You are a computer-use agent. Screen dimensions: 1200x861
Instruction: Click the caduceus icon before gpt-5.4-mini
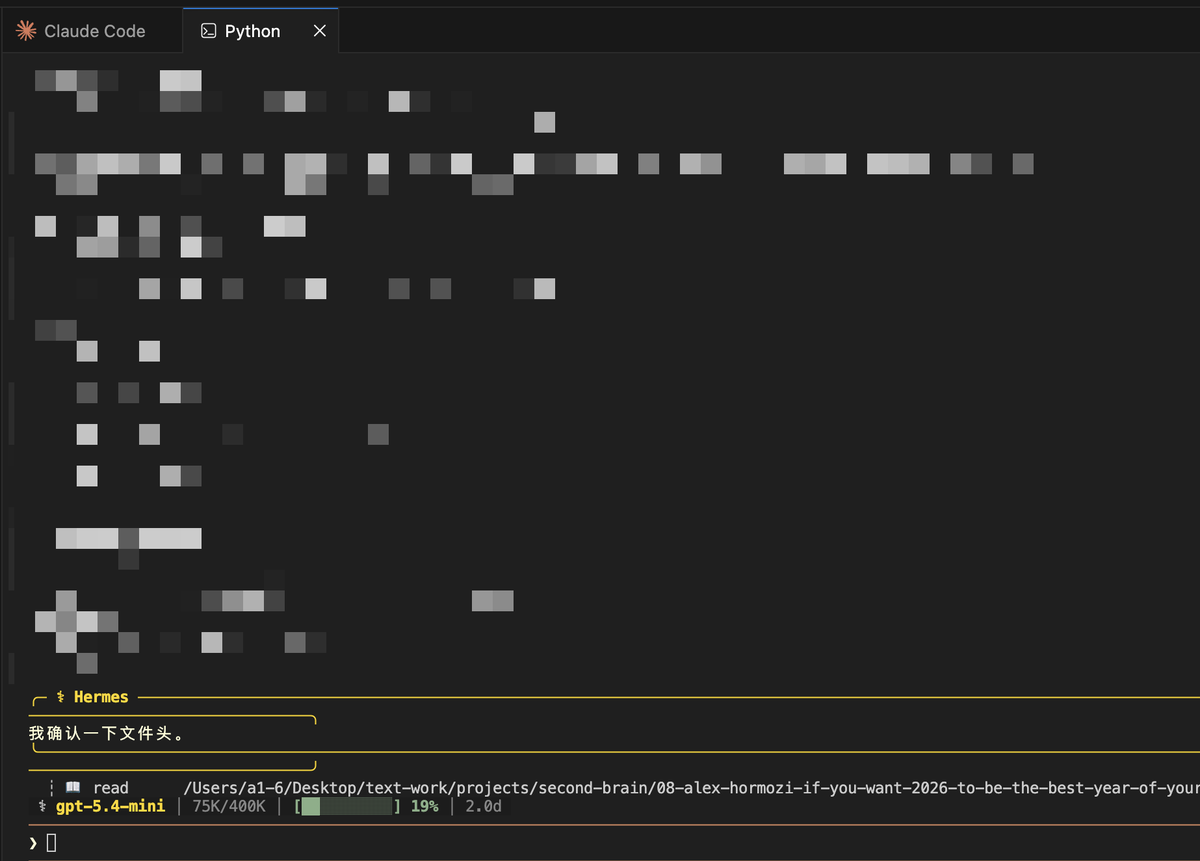42,806
